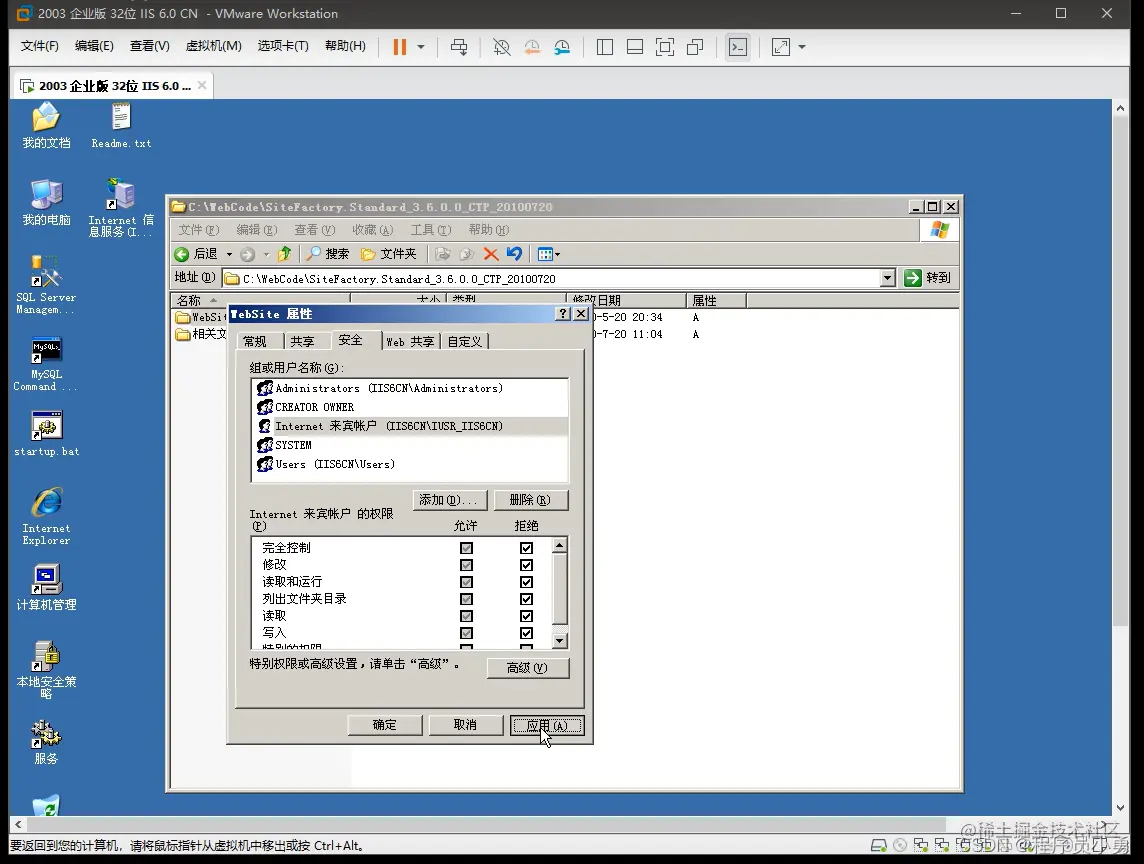Open Explorer 查看(V) menu
Image resolution: width=1144 pixels, height=864 pixels.
tap(314, 230)
